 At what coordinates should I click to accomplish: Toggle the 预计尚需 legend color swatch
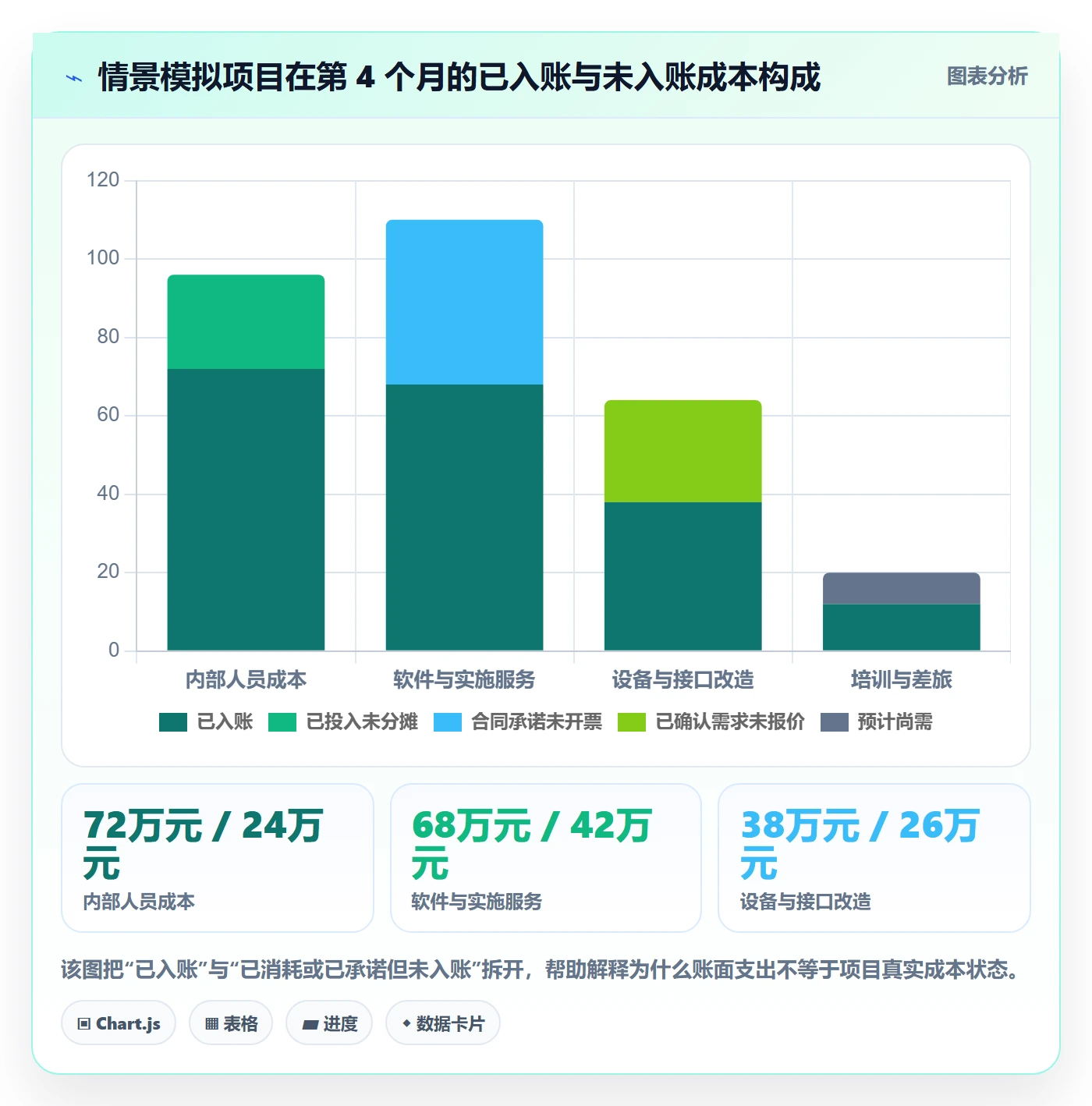point(835,722)
